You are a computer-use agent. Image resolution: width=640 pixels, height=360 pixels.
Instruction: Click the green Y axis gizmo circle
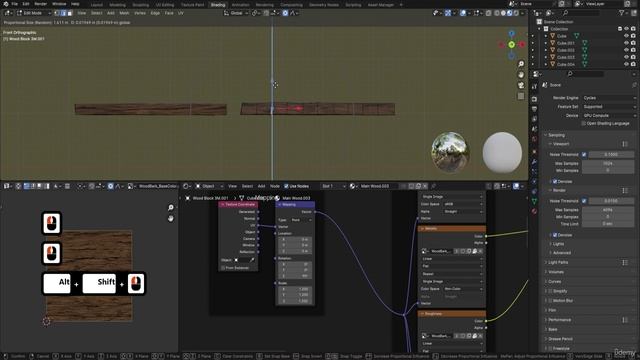[511, 44]
